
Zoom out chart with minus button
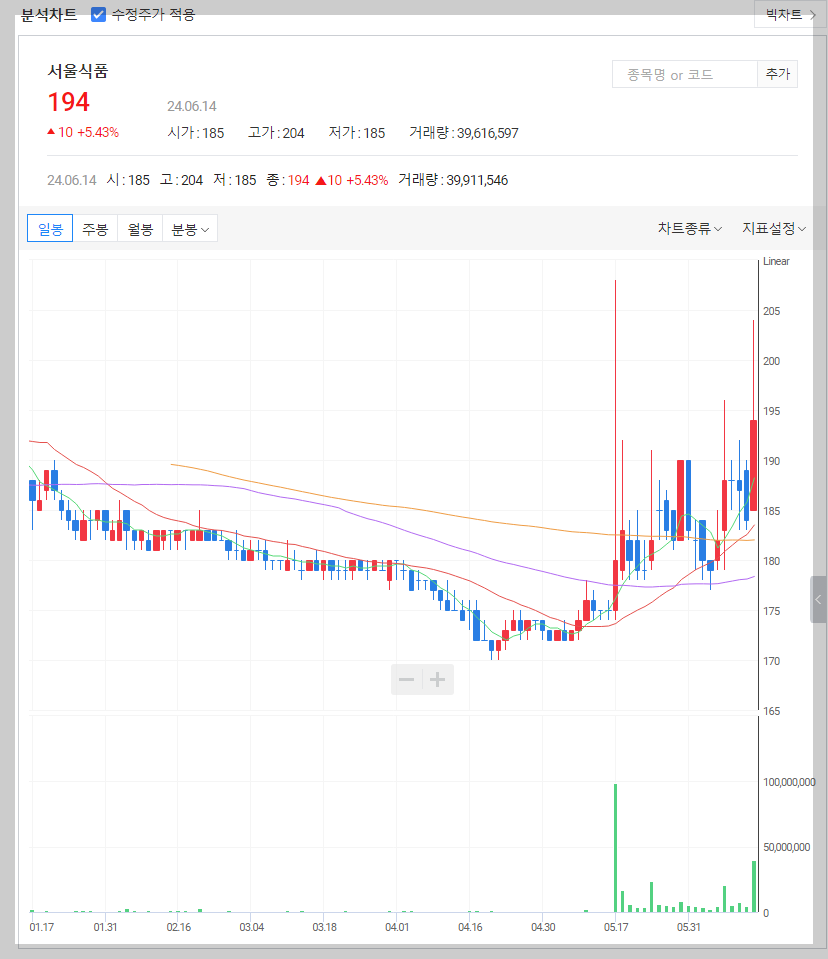tap(407, 679)
